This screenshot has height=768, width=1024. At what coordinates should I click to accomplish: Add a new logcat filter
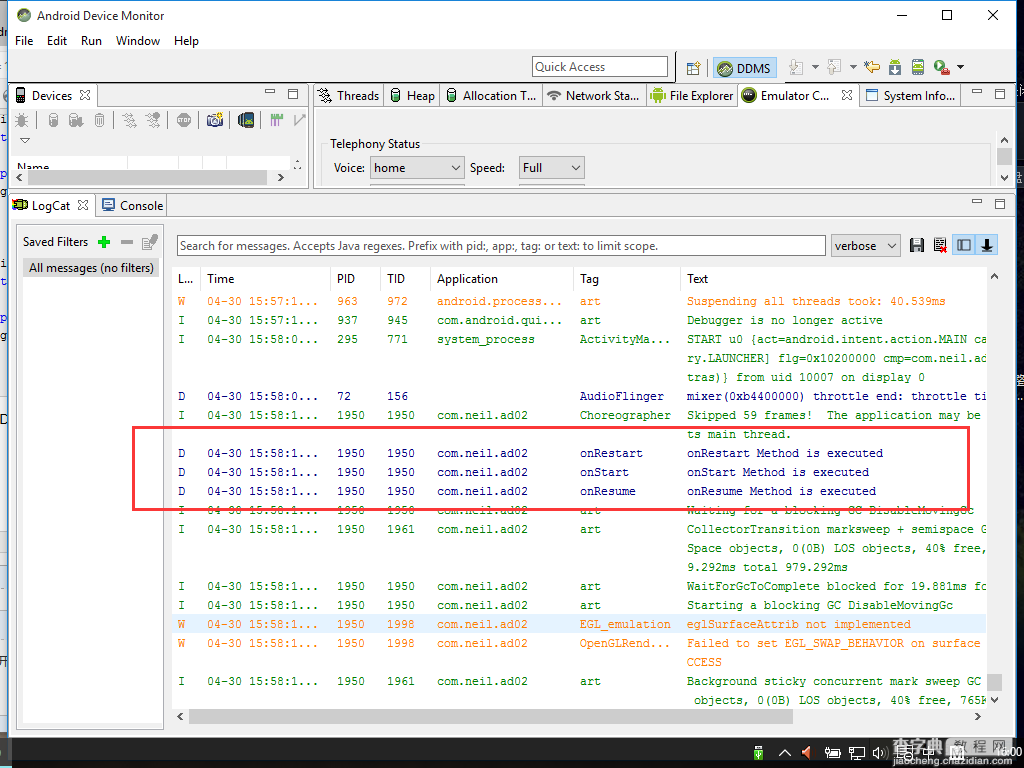pyautogui.click(x=104, y=242)
